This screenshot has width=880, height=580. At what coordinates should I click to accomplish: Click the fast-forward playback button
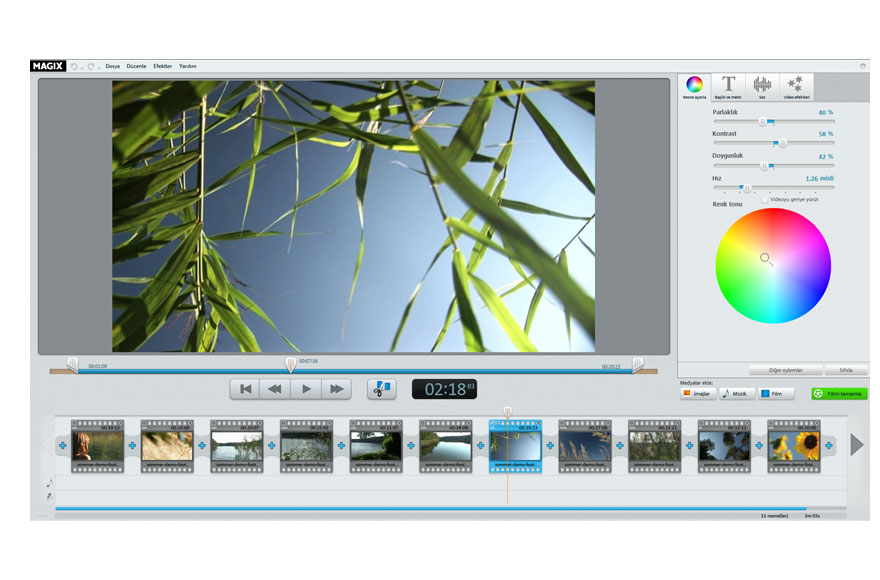336,389
